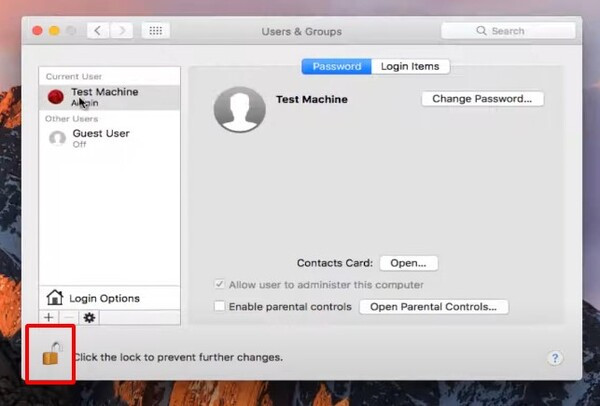Click the large Test Machine profile picture
600x406 pixels.
click(x=240, y=109)
